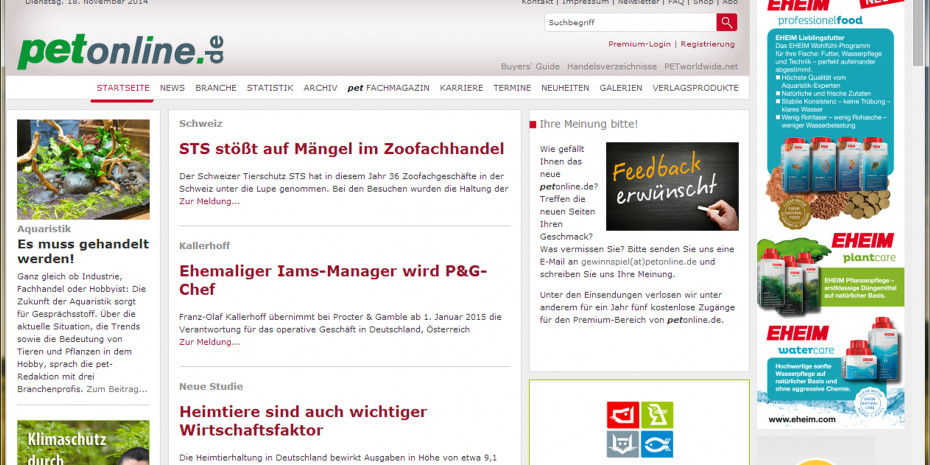Open headline Ehemaliger Iams-Manager wird P&G-Chef

tap(333, 280)
